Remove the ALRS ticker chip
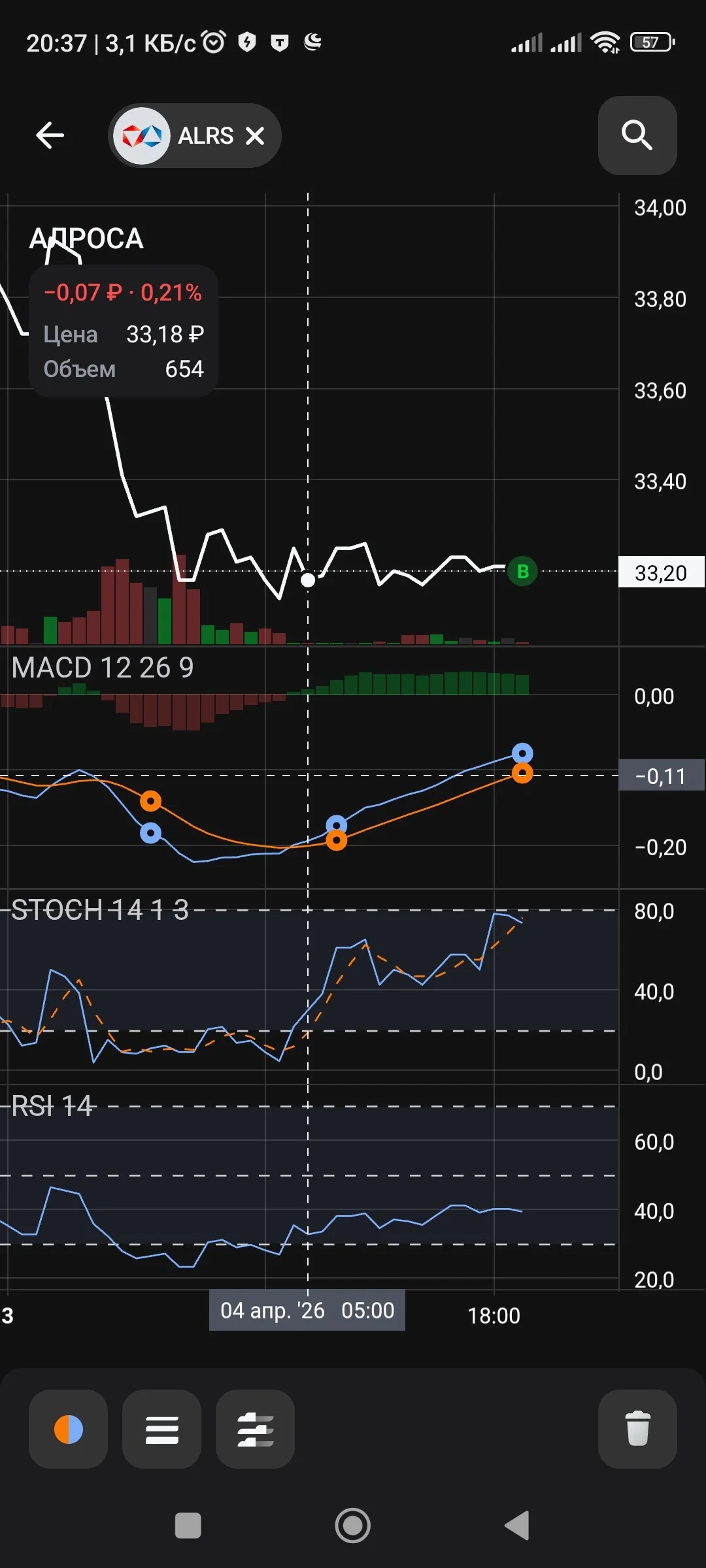706x1568 pixels. pos(255,136)
